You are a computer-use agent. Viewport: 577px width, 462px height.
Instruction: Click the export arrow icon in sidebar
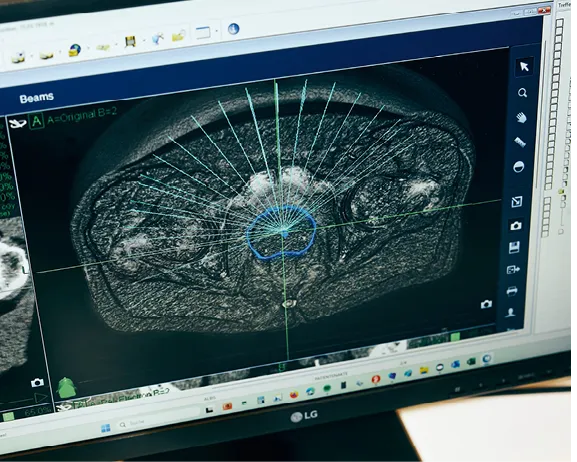[x=513, y=269]
